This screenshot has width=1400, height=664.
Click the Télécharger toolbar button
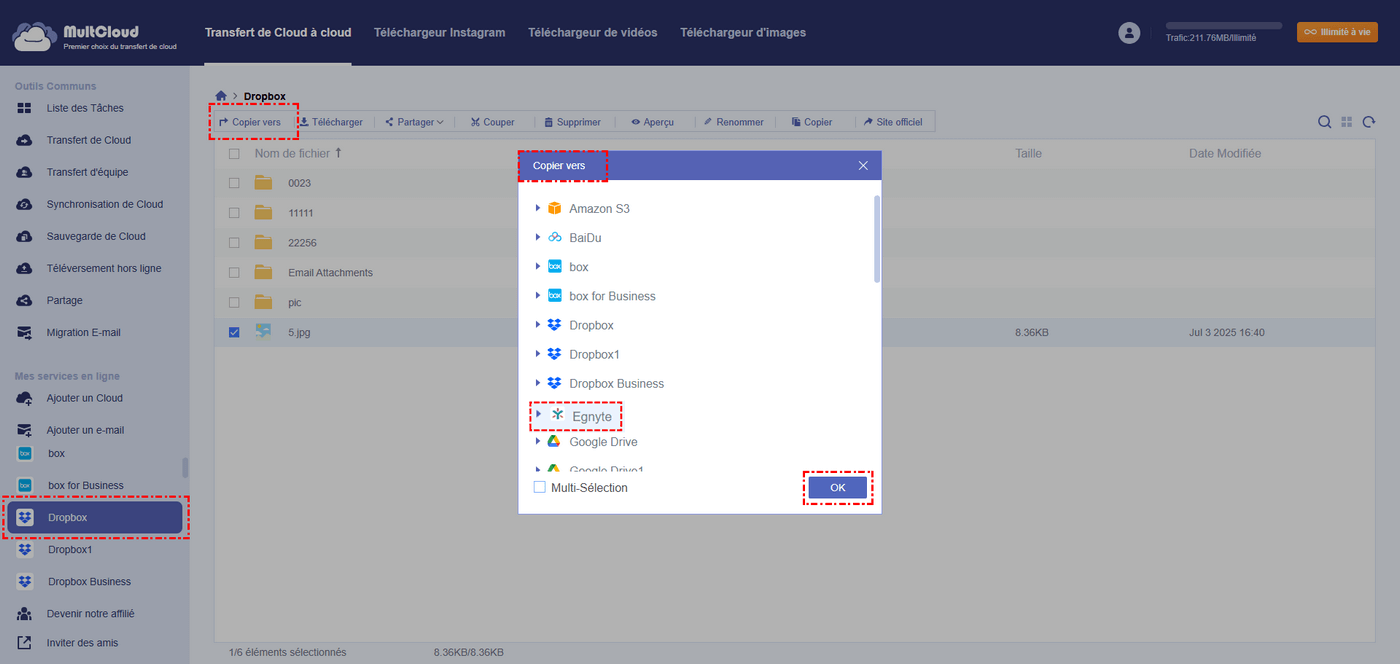click(331, 122)
